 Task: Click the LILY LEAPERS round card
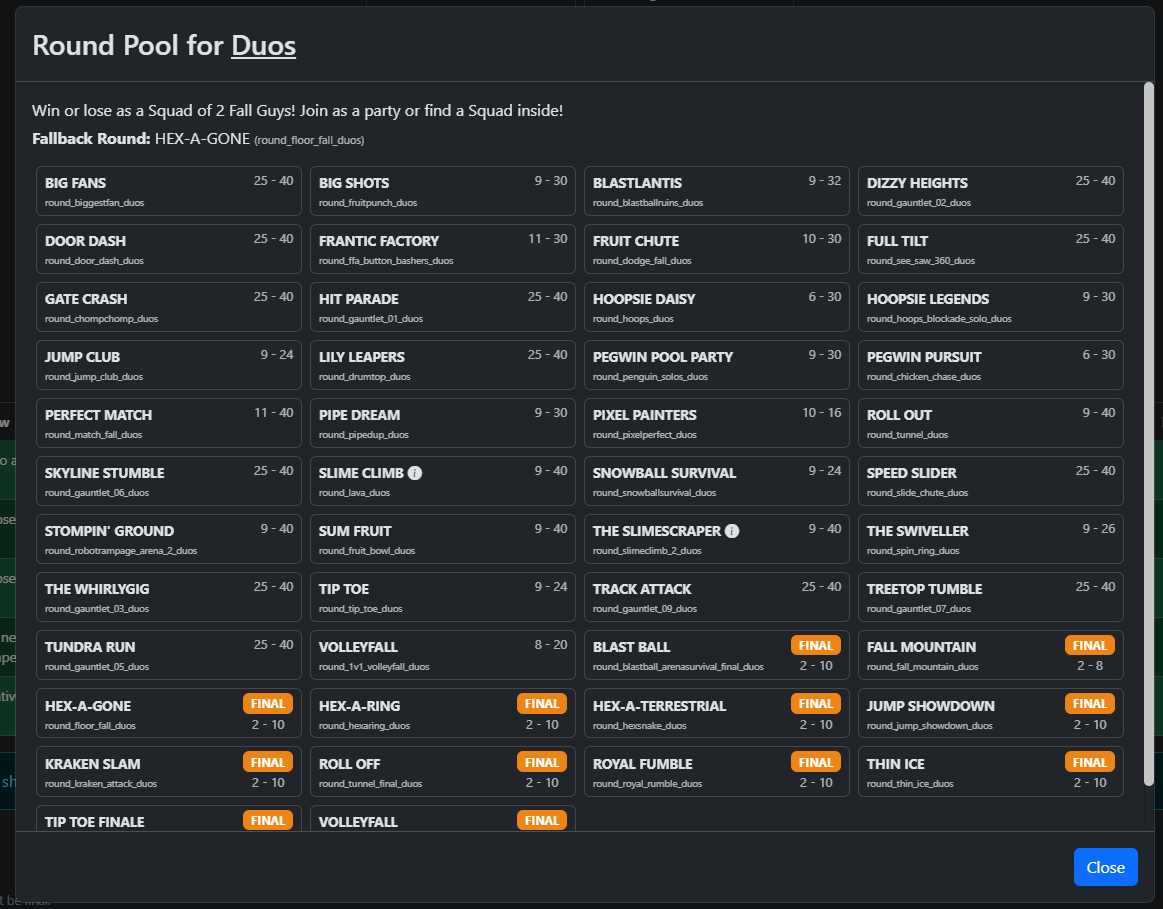443,365
